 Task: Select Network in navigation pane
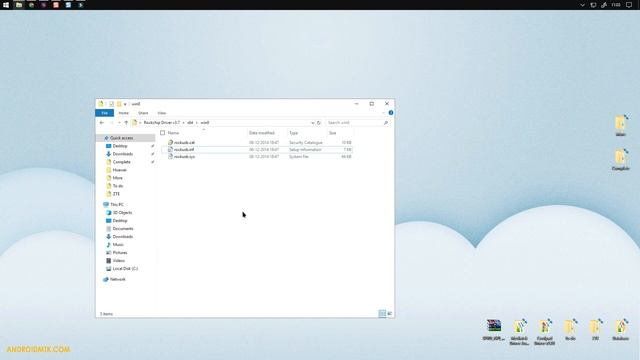pyautogui.click(x=117, y=279)
